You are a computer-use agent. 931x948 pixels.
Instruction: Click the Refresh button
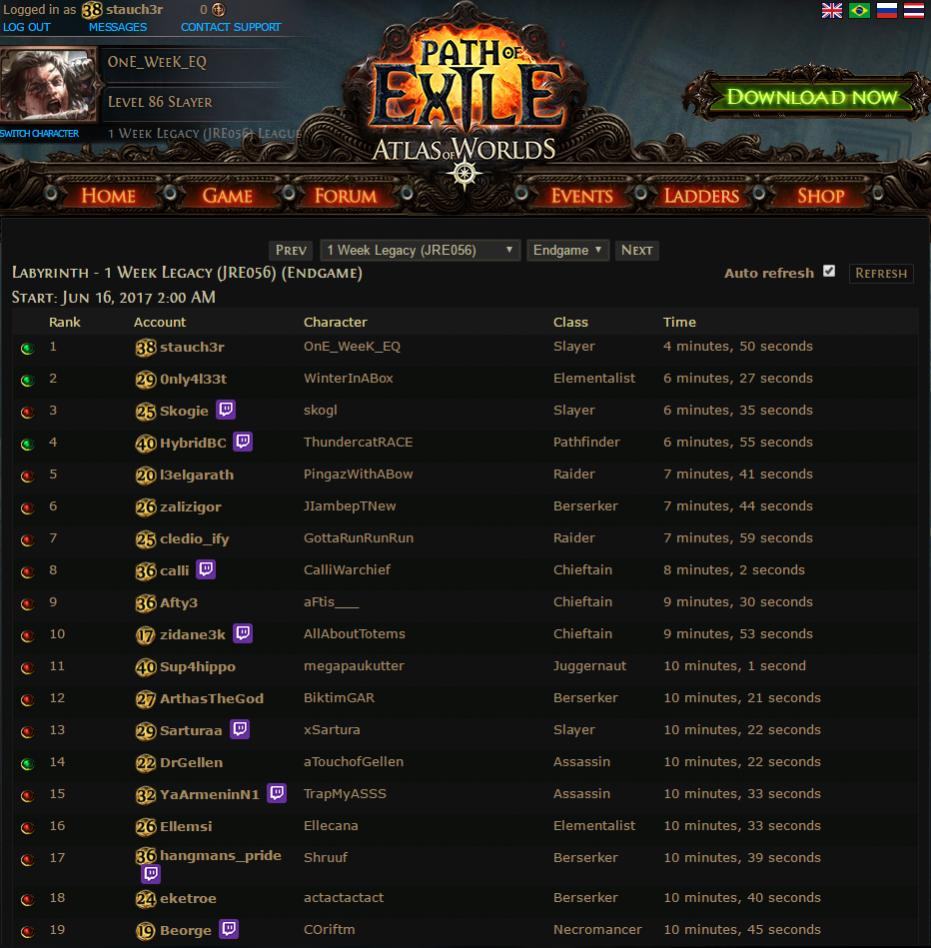(x=881, y=273)
